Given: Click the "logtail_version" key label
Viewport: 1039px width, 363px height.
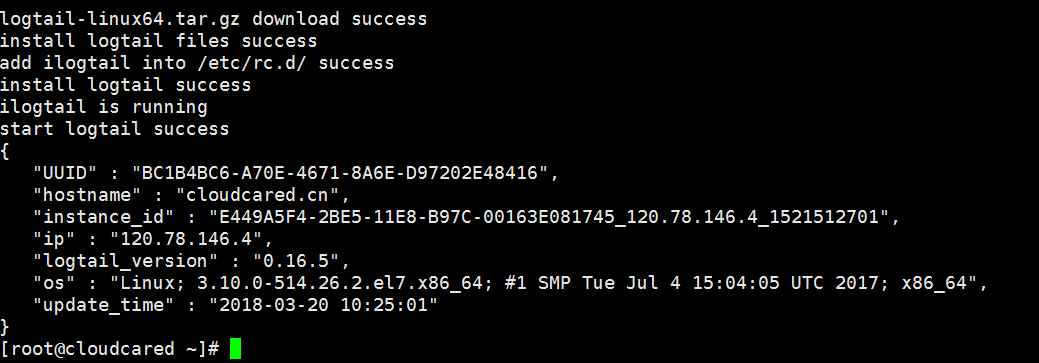Looking at the screenshot, I should (x=121, y=261).
